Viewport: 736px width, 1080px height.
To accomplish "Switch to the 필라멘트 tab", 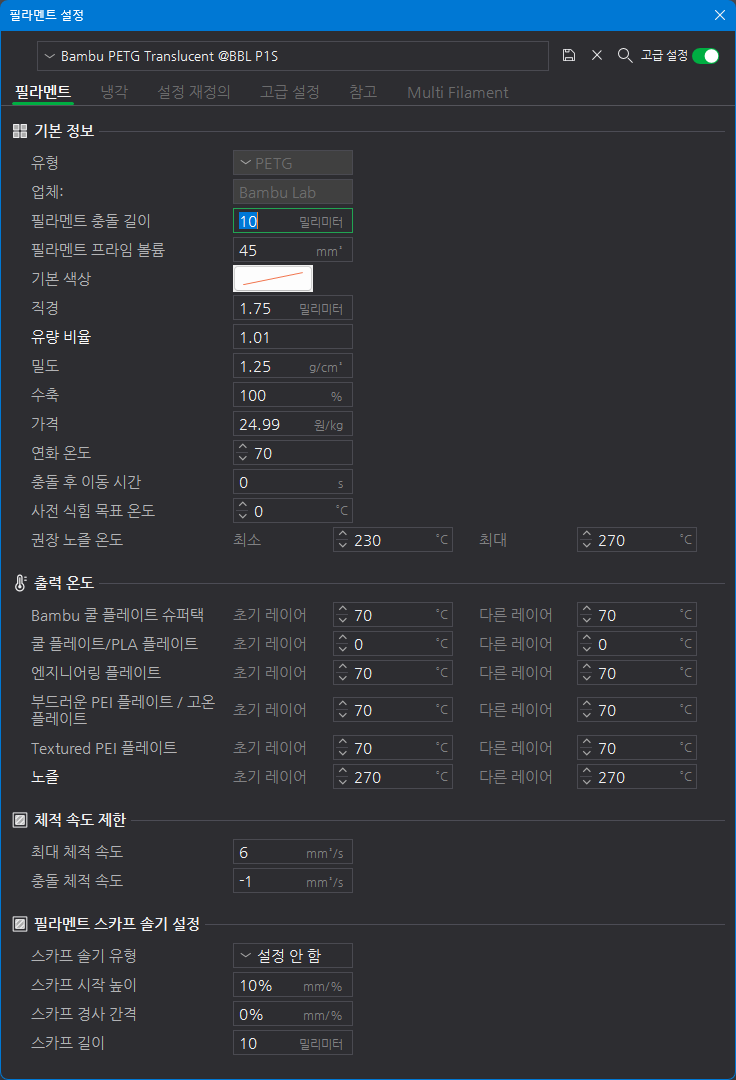I will coord(43,92).
